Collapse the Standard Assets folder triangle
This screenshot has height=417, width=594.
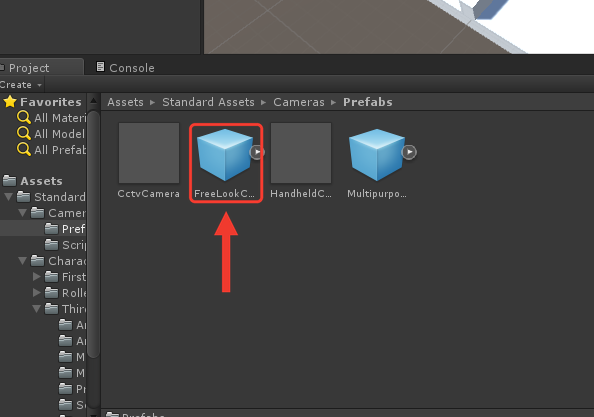[8, 197]
